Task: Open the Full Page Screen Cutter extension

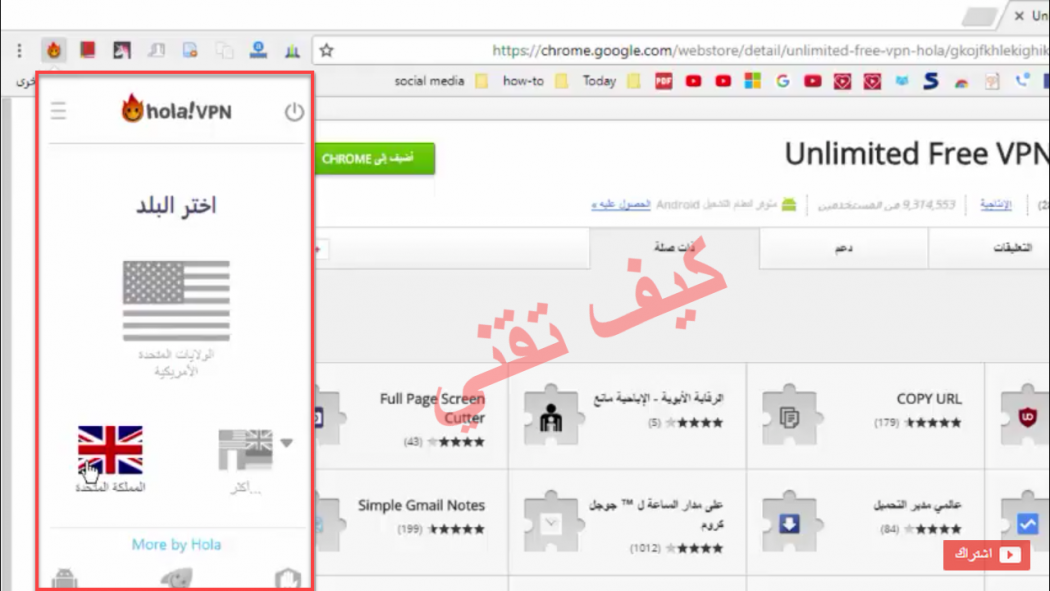Action: tap(432, 408)
